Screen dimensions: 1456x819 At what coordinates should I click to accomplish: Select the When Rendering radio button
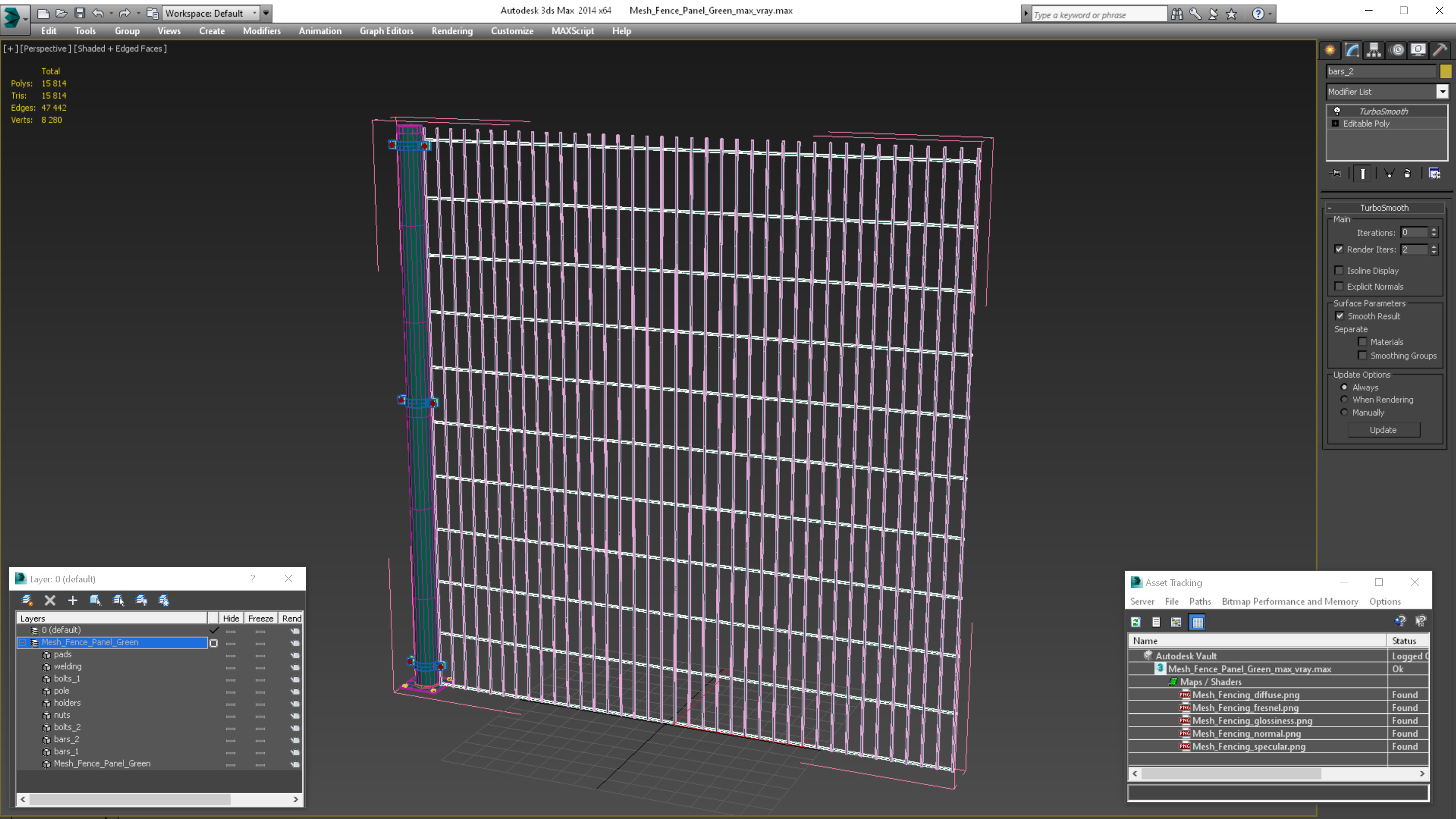pos(1344,399)
